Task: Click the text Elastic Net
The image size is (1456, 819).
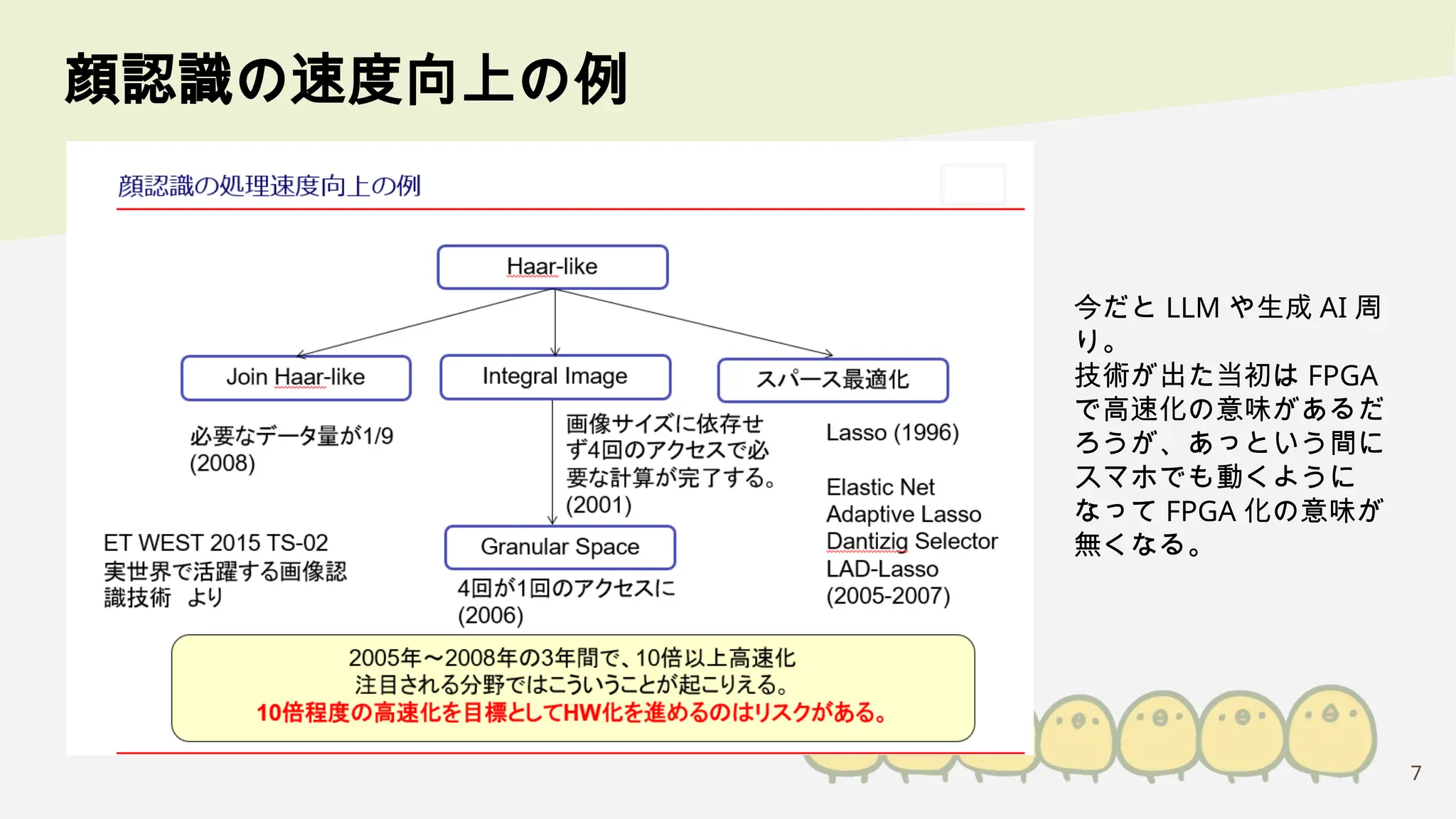Action: pyautogui.click(x=880, y=487)
